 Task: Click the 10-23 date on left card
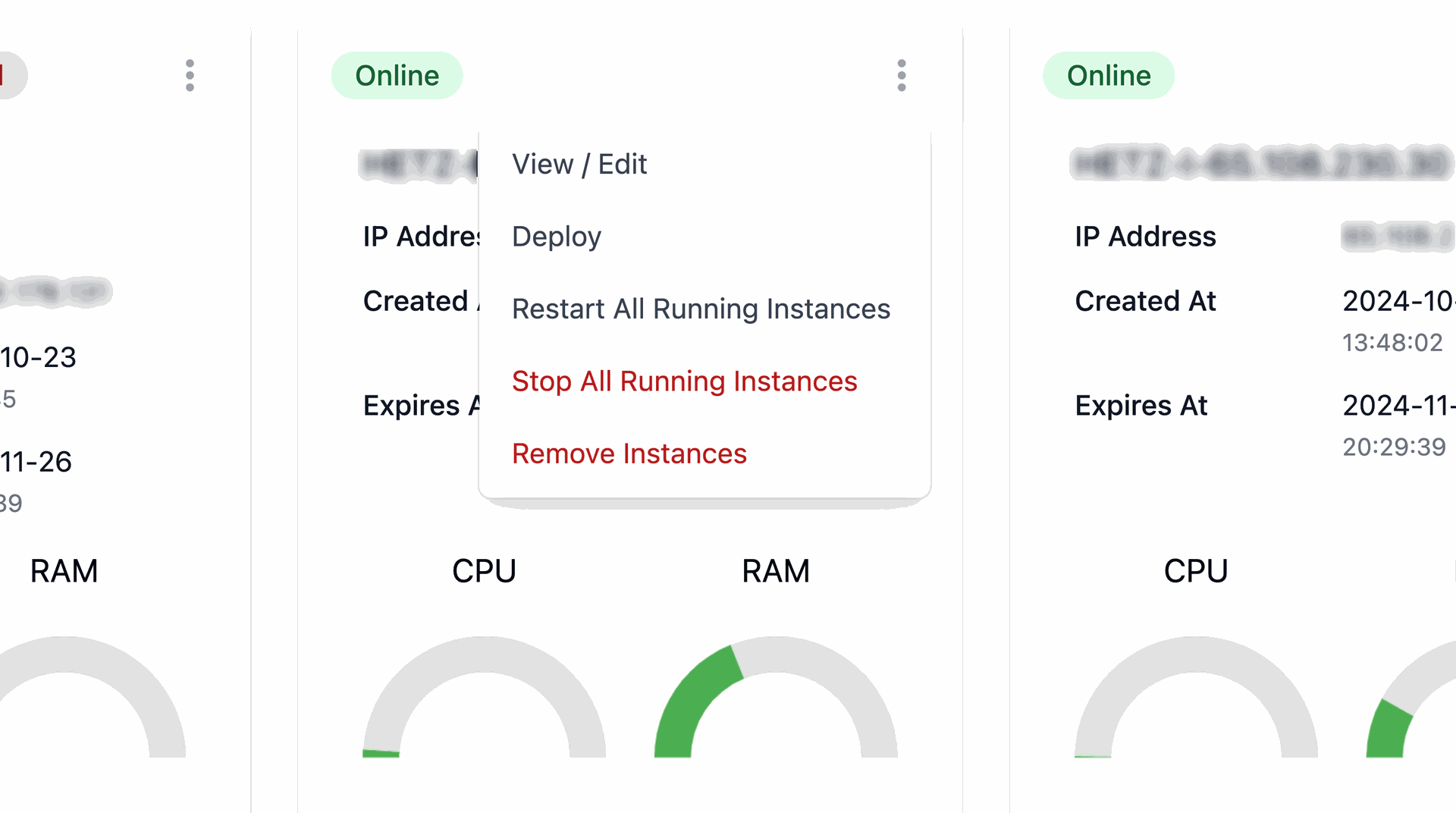[38, 357]
